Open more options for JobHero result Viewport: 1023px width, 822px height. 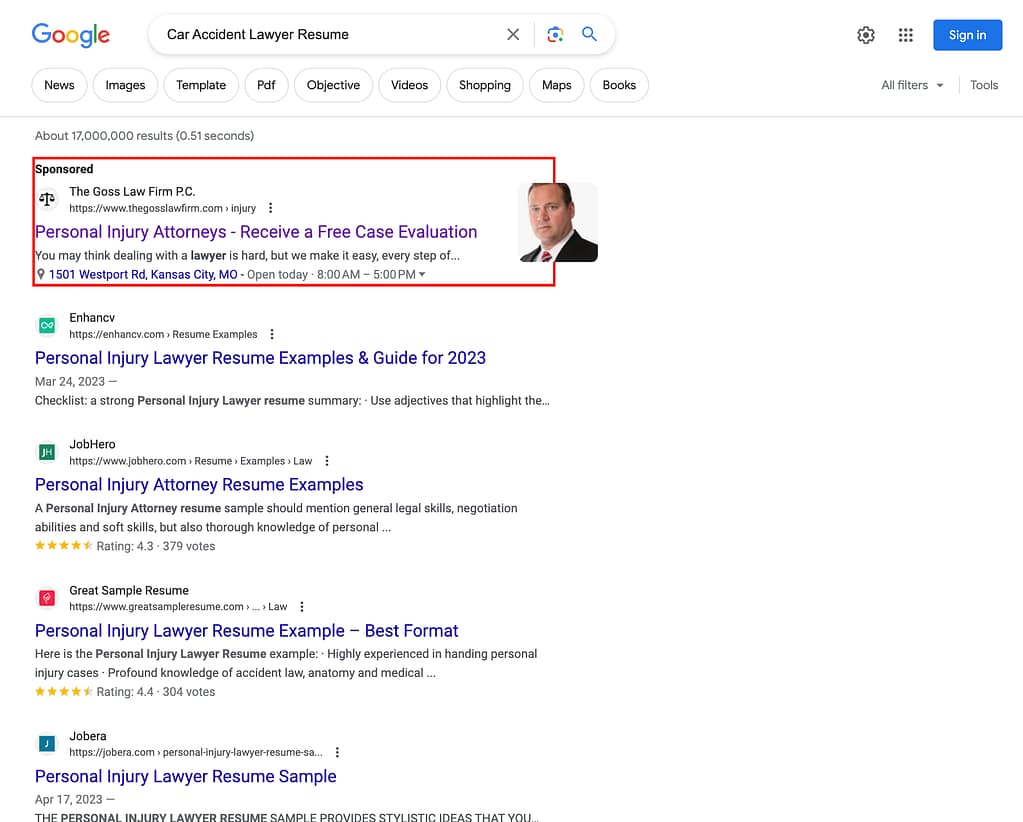coord(327,461)
